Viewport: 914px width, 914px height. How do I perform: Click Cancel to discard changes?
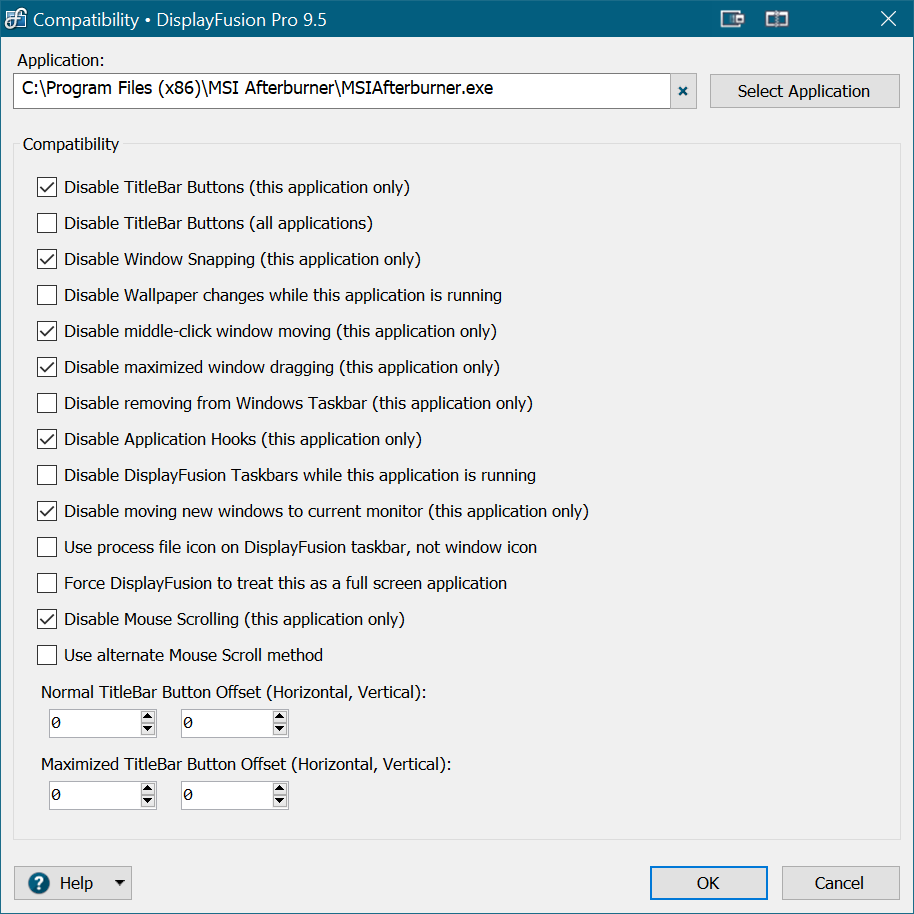pos(840,883)
